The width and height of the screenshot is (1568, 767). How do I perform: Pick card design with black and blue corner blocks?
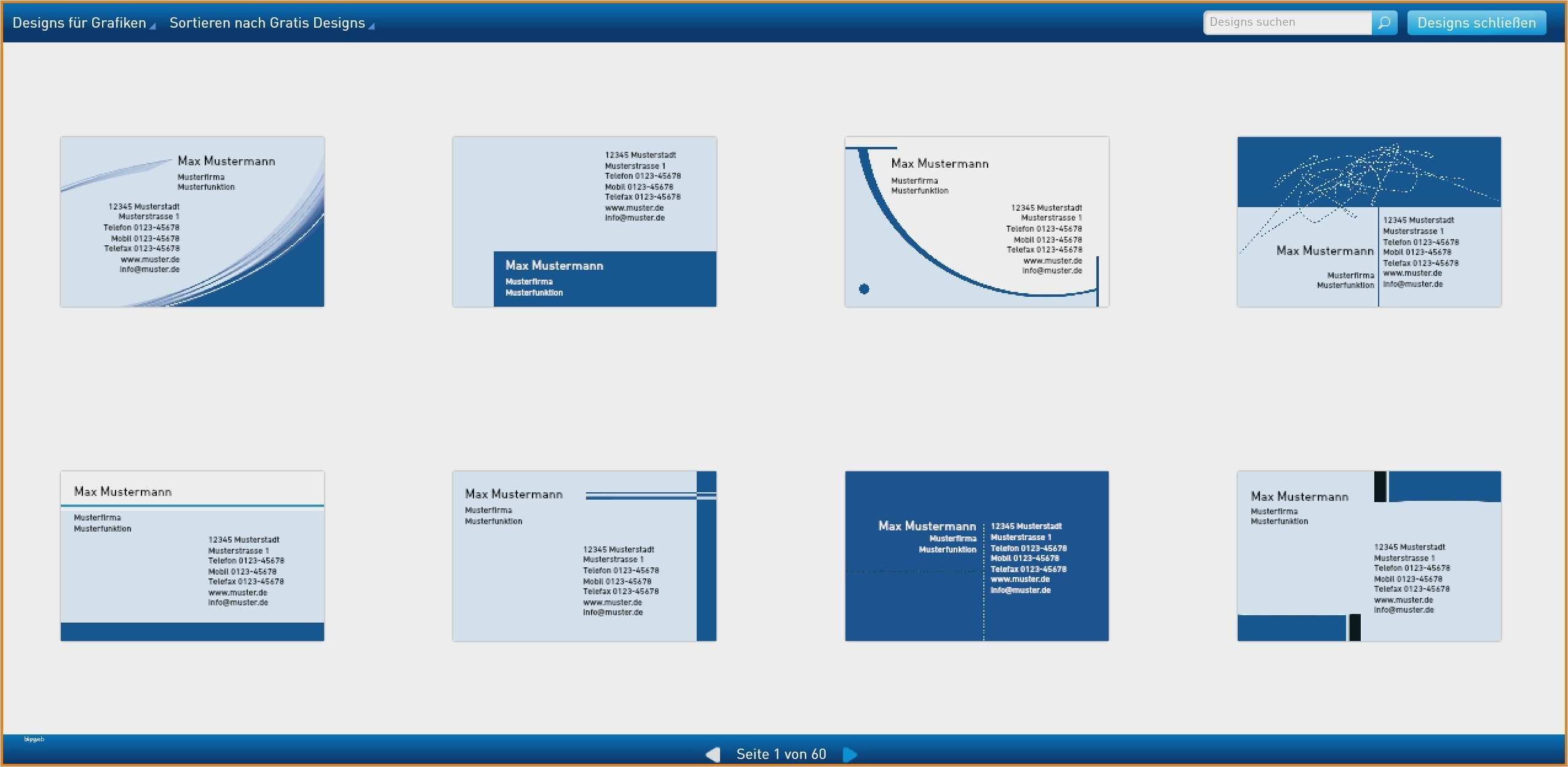tap(1369, 556)
